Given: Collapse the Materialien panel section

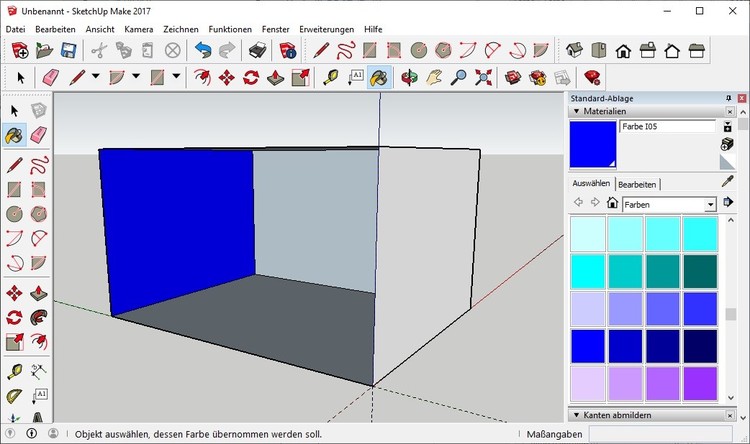Looking at the screenshot, I should (x=575, y=112).
